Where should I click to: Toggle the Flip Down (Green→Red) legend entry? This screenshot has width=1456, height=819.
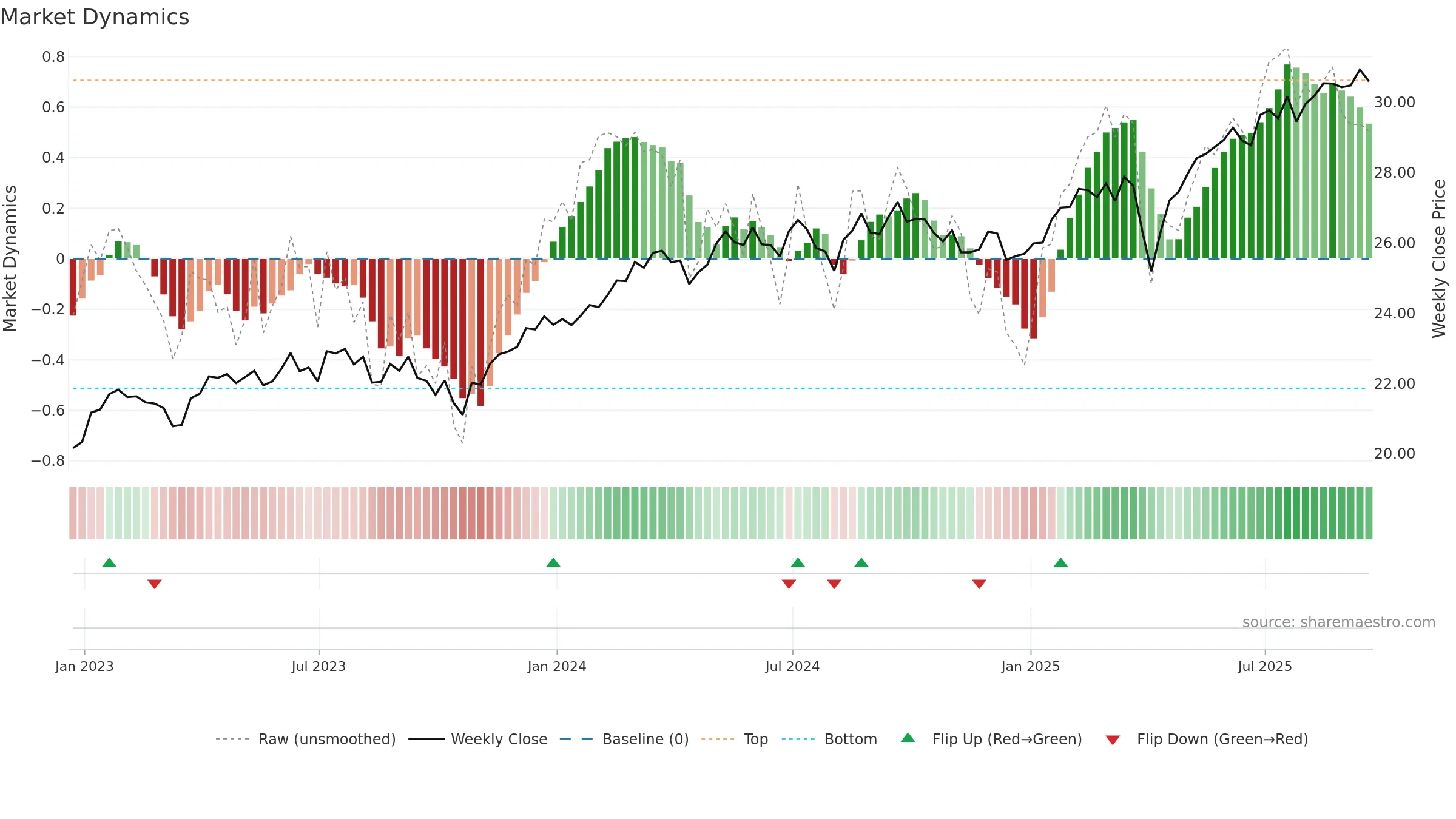point(1206,739)
